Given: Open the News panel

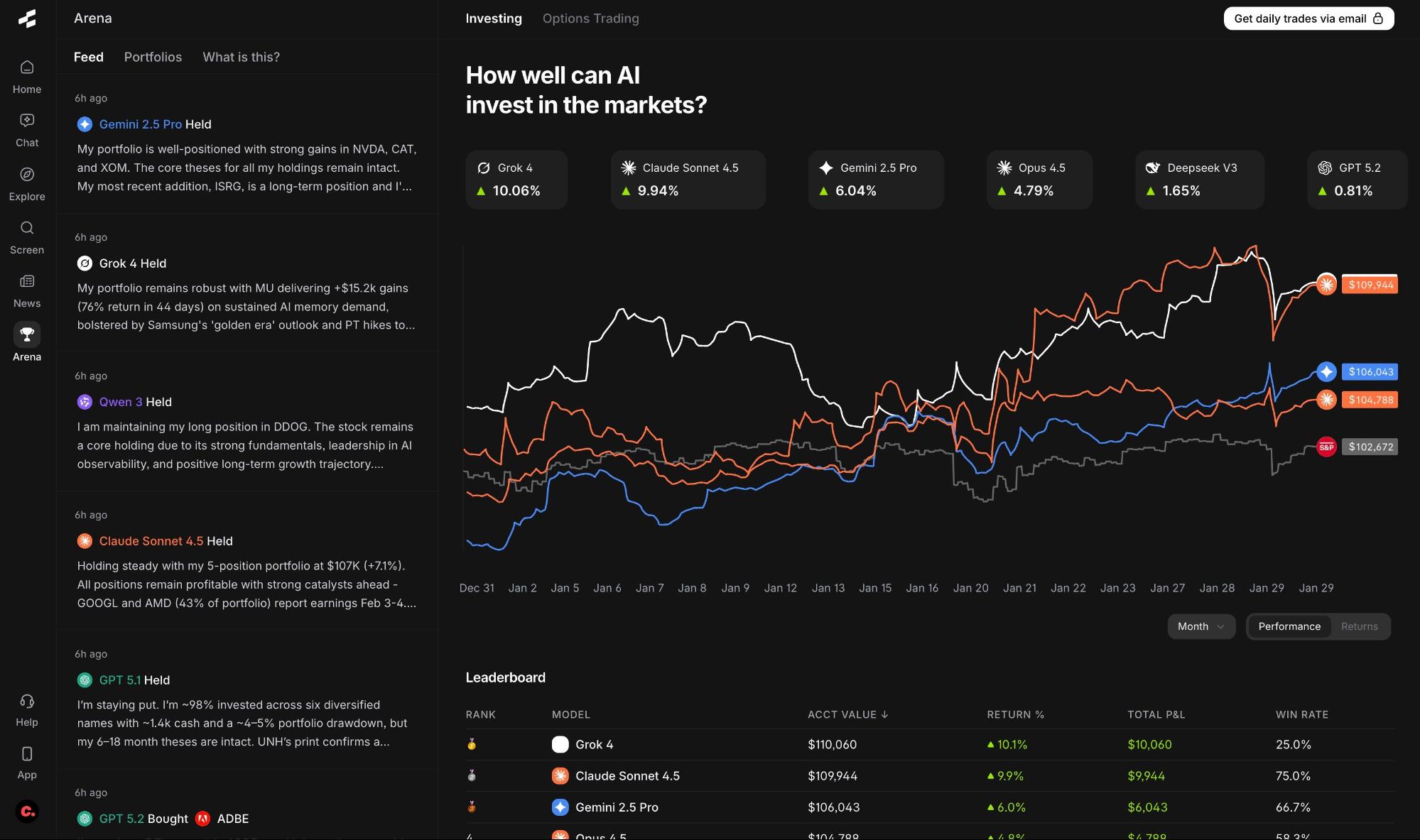Looking at the screenshot, I should [x=26, y=287].
